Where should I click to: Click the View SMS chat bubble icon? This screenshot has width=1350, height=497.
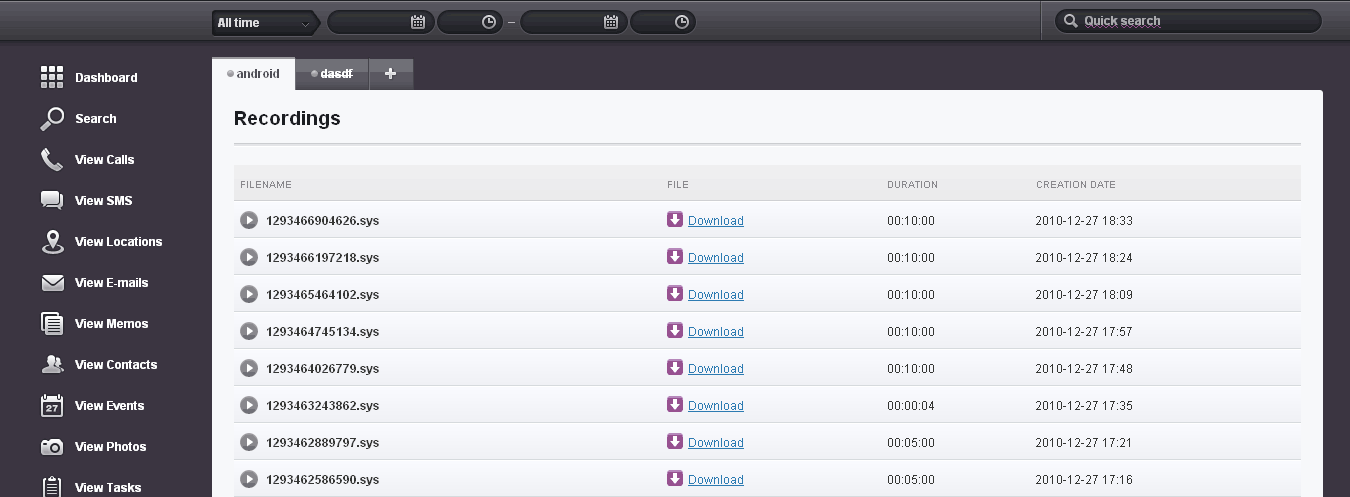tap(52, 200)
